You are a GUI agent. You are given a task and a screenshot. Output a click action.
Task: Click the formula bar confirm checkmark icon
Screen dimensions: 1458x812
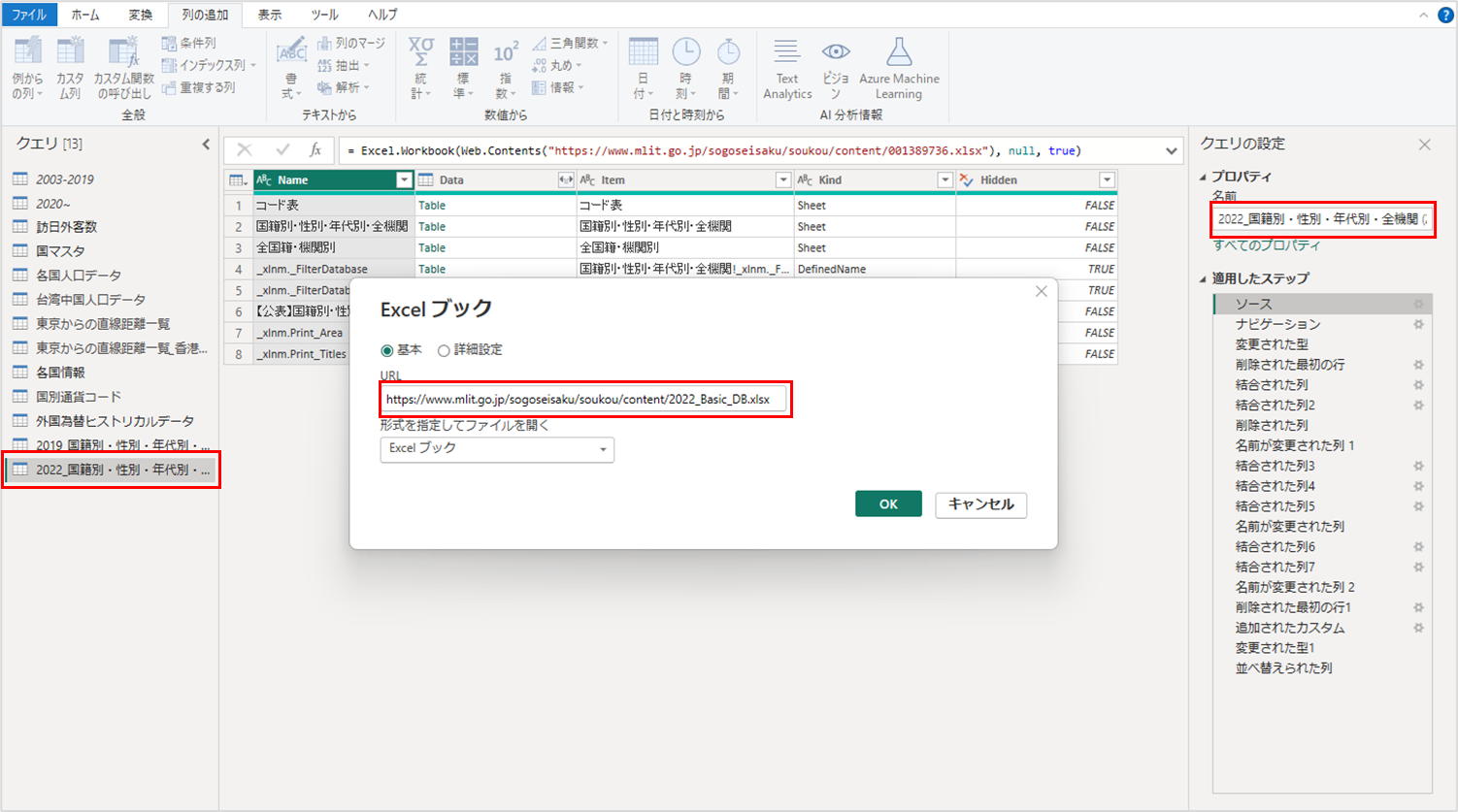282,150
